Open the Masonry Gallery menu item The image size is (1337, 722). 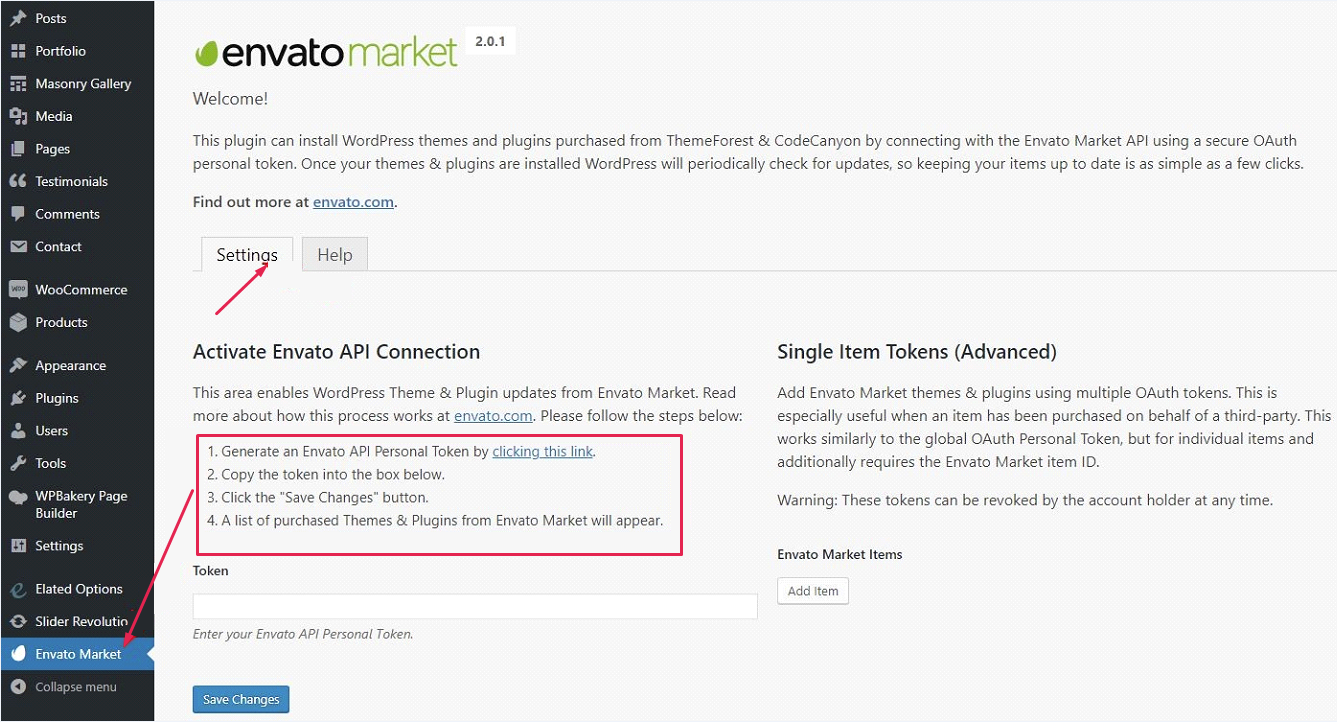tap(83, 84)
